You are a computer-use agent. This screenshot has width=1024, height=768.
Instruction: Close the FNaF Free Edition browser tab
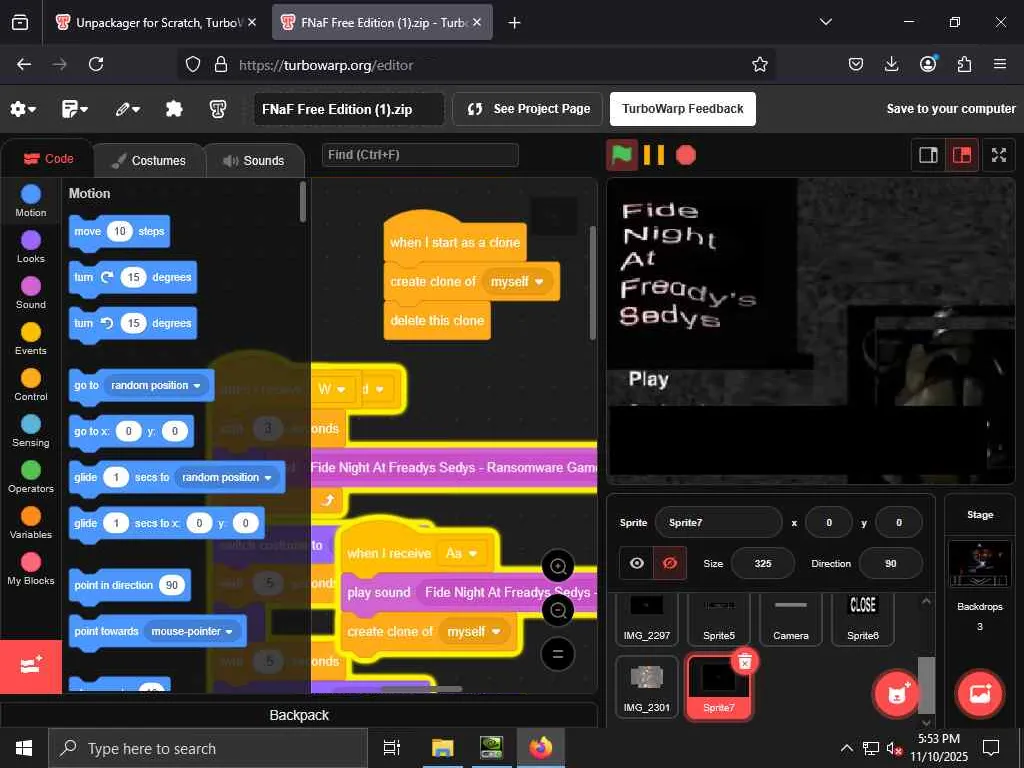[477, 22]
